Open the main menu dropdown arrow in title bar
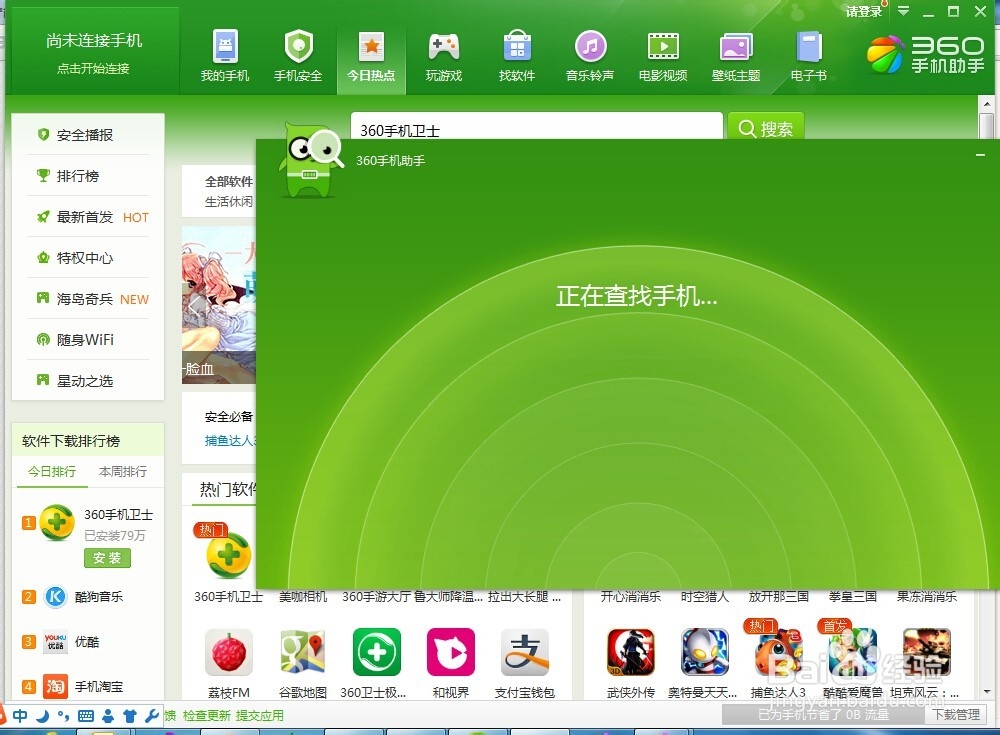Viewport: 1000px width, 735px height. click(903, 11)
